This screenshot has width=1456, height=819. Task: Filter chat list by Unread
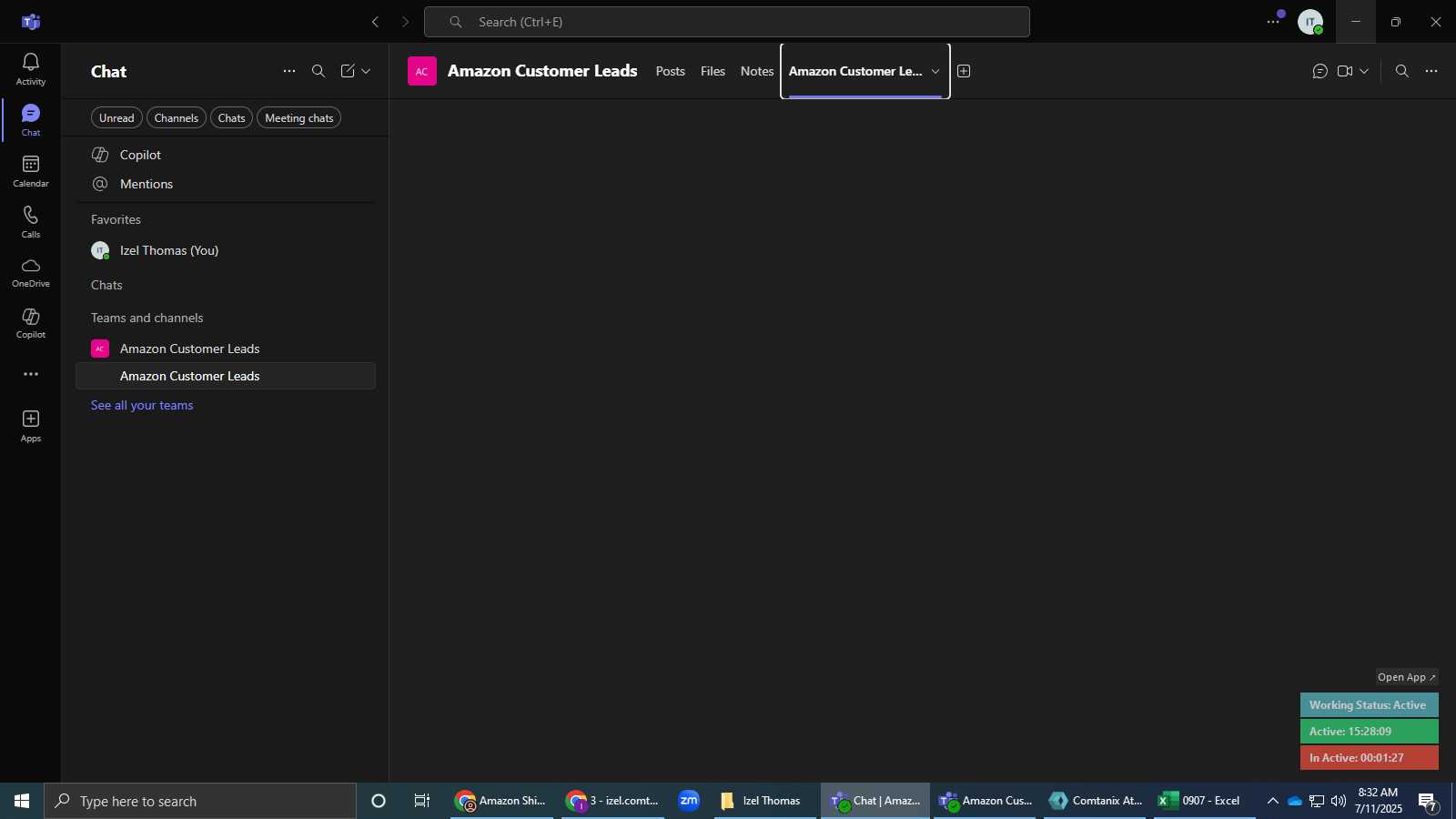(116, 118)
